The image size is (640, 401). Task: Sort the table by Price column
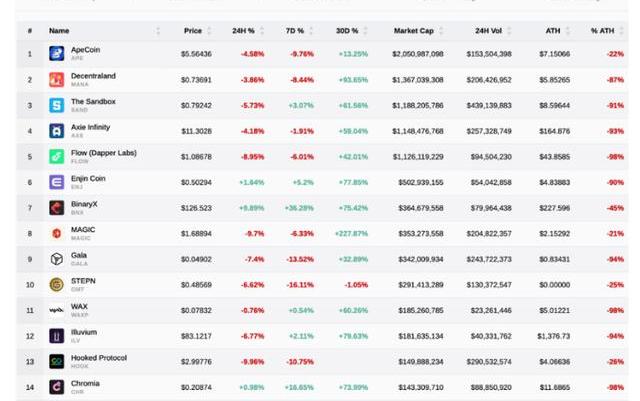tap(192, 31)
